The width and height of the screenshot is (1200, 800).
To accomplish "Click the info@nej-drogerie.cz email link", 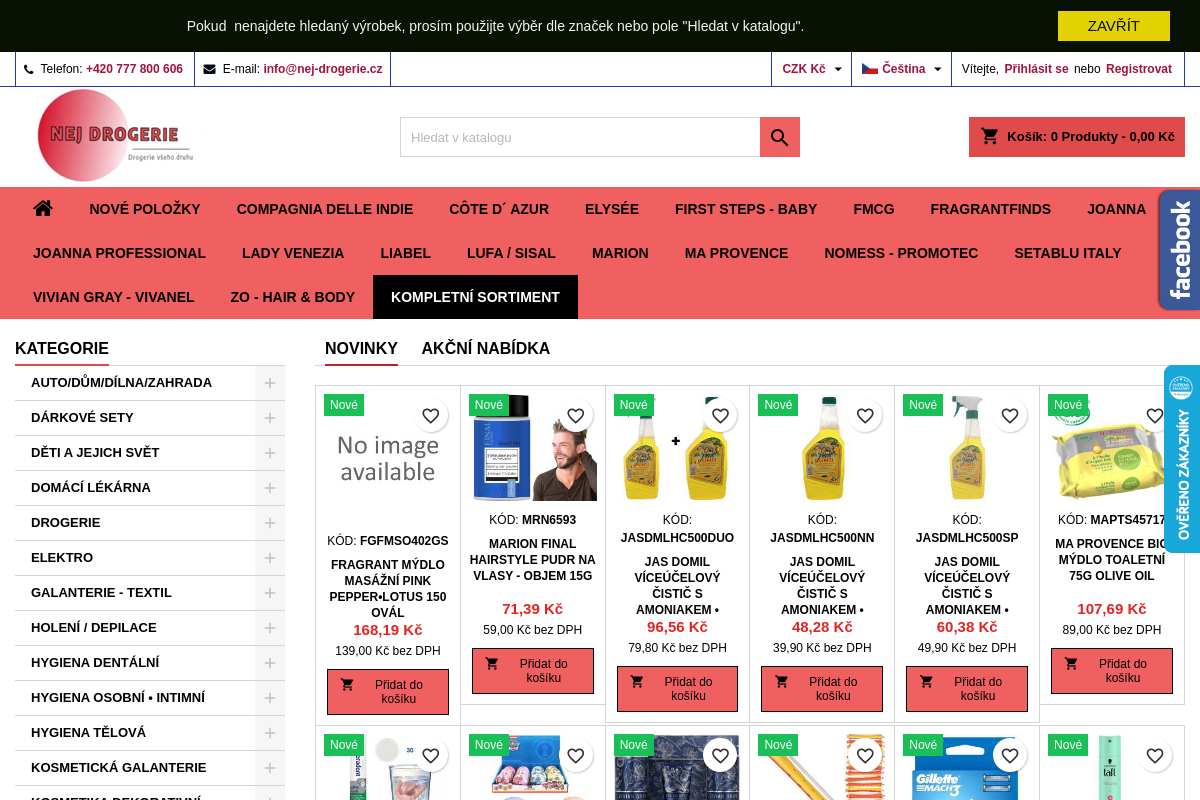I will tap(323, 69).
